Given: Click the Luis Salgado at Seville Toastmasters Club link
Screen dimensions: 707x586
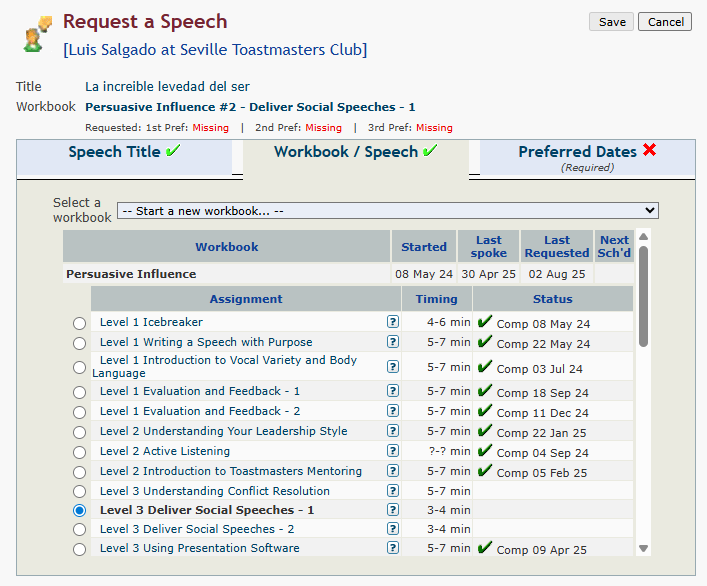Looking at the screenshot, I should (x=214, y=50).
